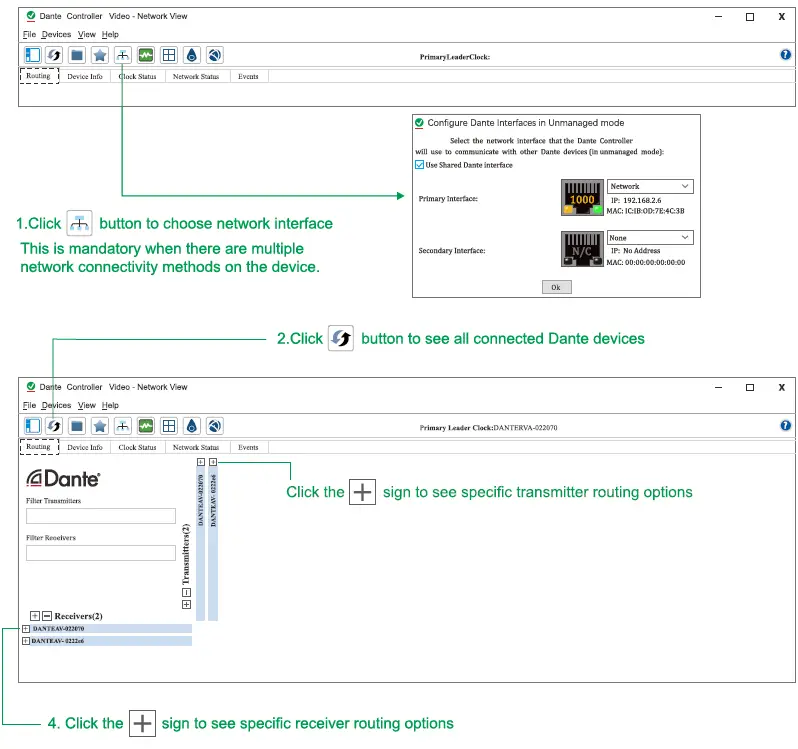Expand receiver row DANTEAV-022070

(26, 629)
